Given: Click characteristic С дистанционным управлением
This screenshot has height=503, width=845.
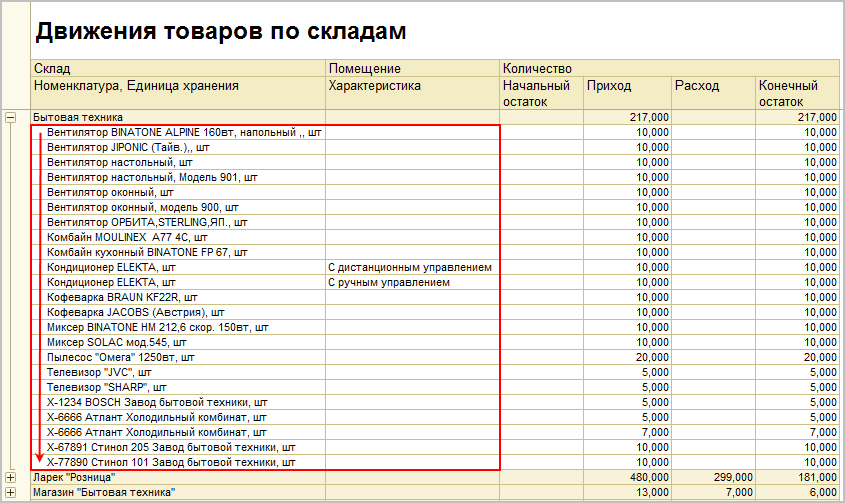Looking at the screenshot, I should click(410, 267).
